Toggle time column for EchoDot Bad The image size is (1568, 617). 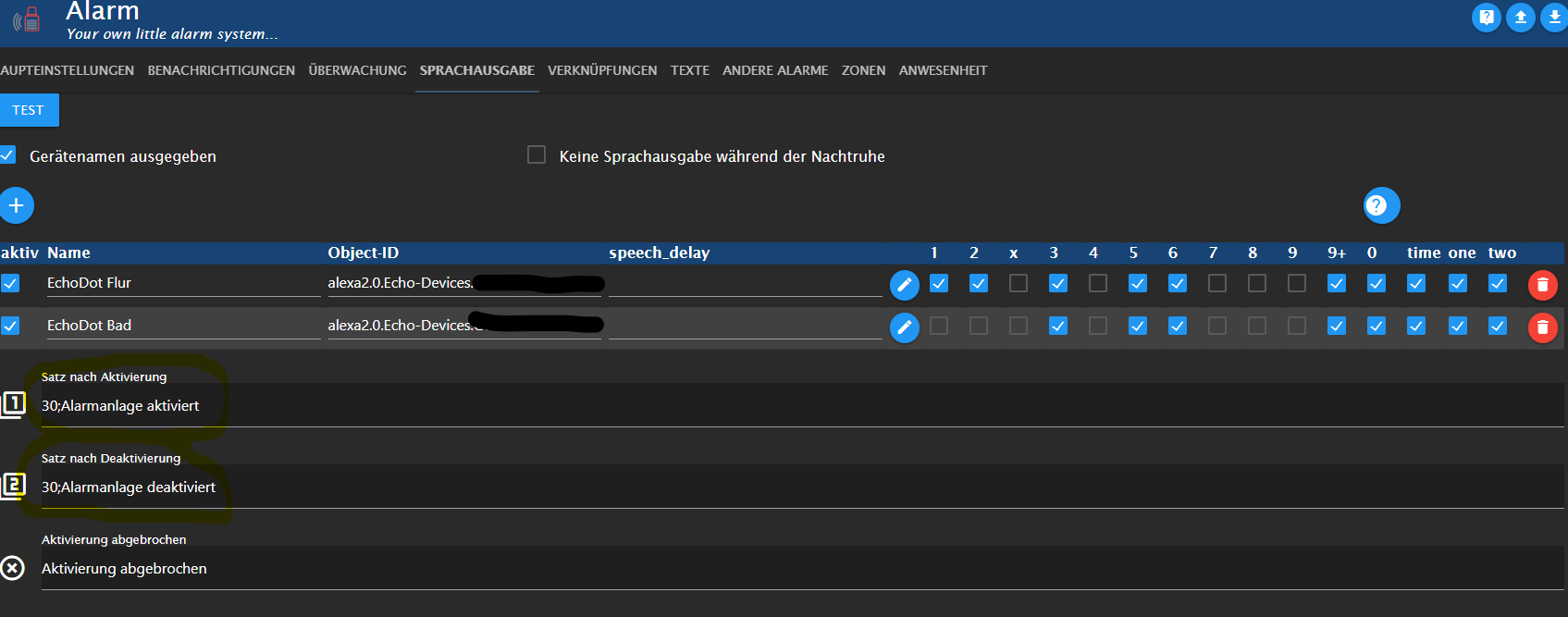coord(1416,326)
